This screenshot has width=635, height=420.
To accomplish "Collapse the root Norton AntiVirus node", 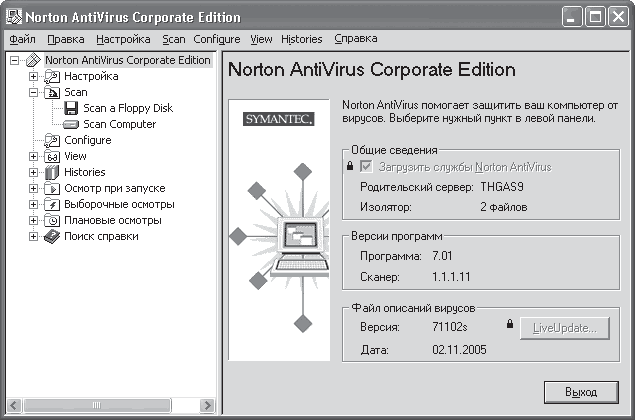I will point(15,60).
